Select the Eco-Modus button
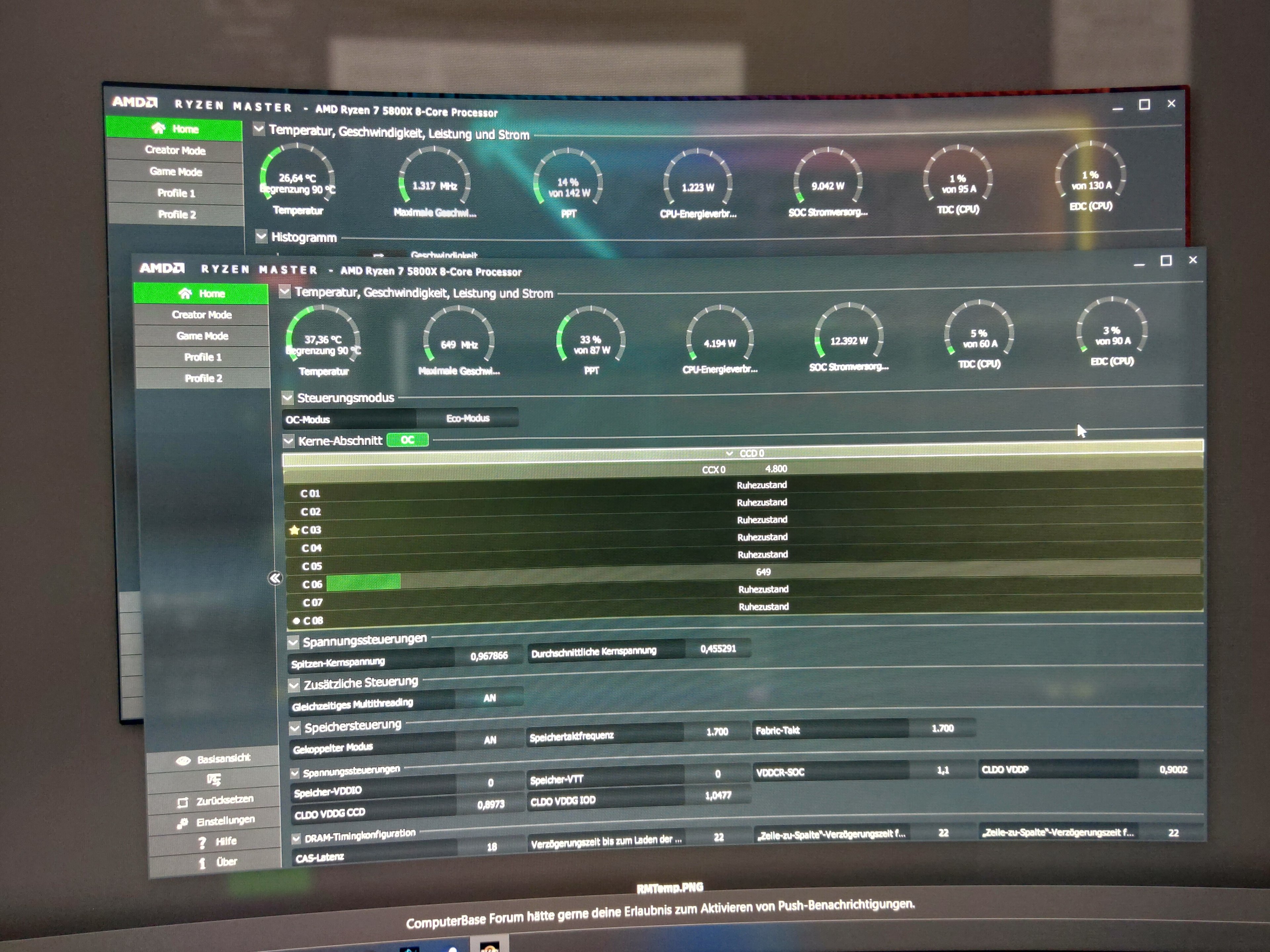 point(467,418)
